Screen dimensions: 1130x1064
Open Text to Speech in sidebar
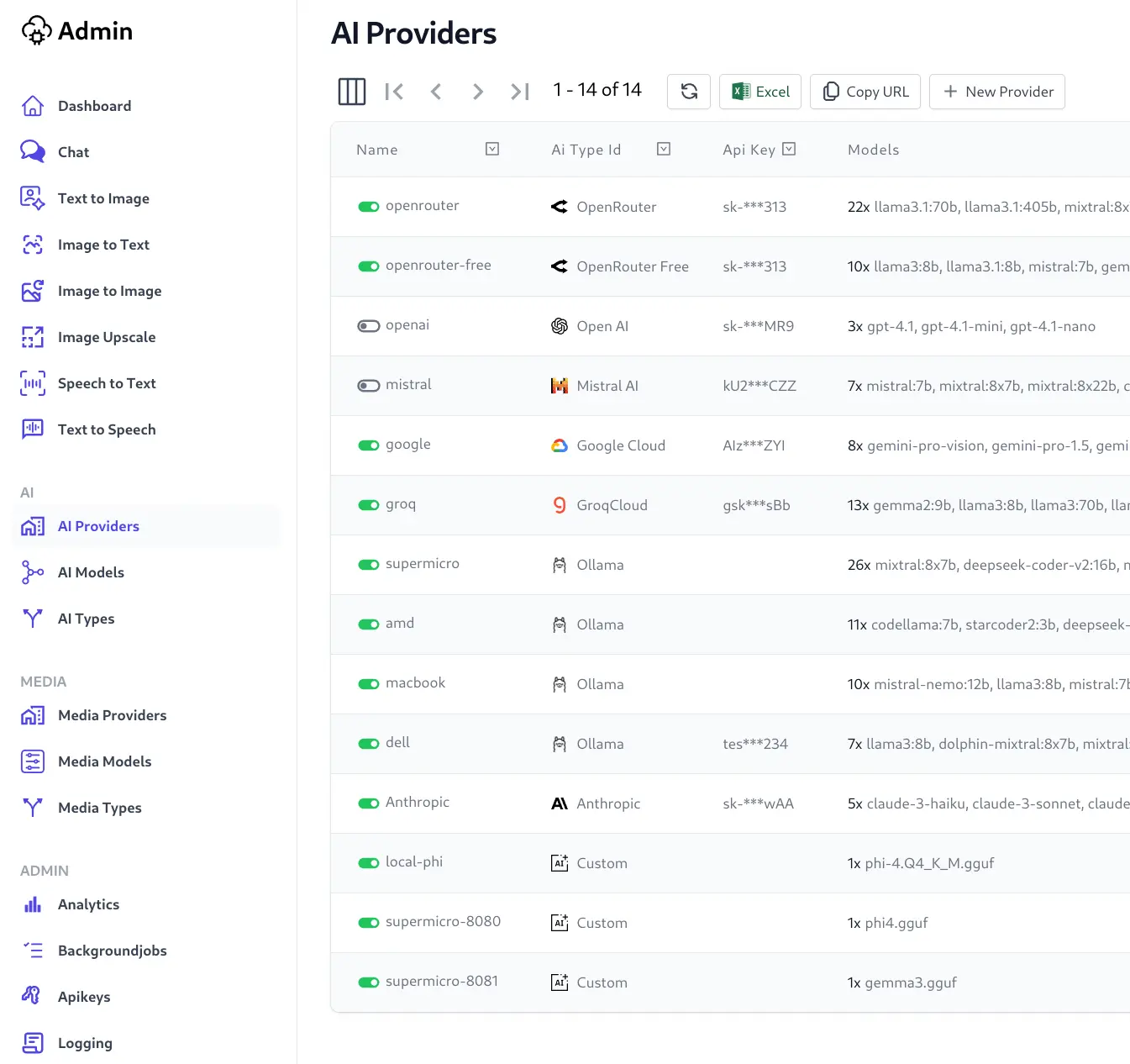(x=107, y=429)
